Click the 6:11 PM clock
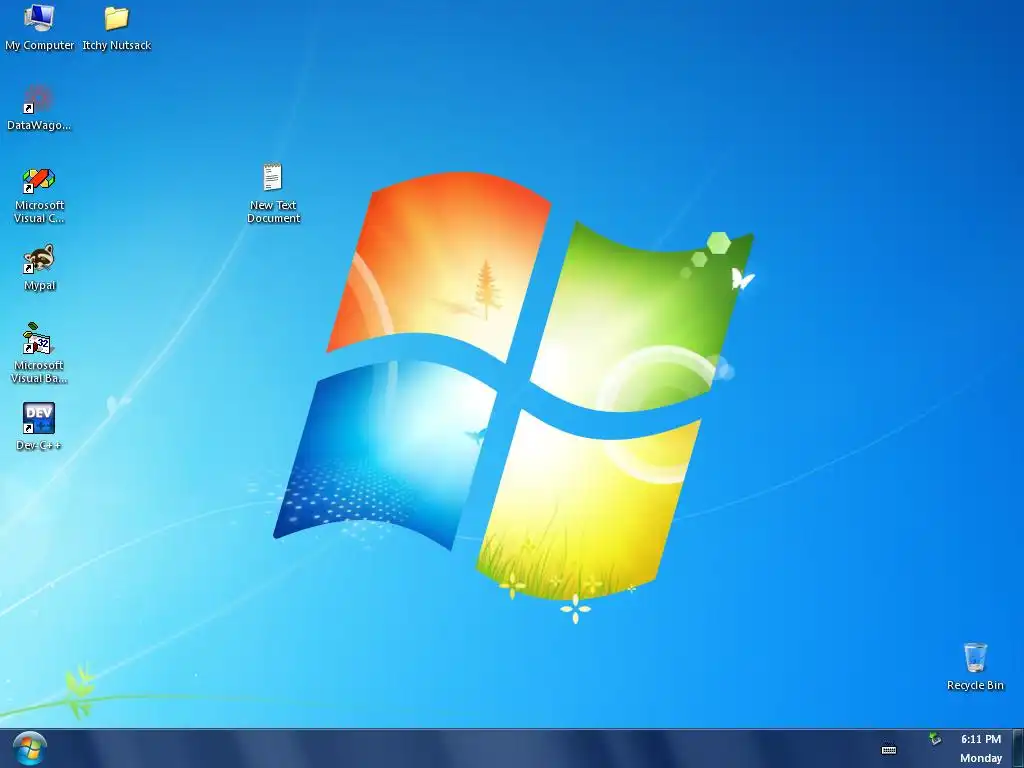This screenshot has width=1024, height=768. [x=981, y=739]
